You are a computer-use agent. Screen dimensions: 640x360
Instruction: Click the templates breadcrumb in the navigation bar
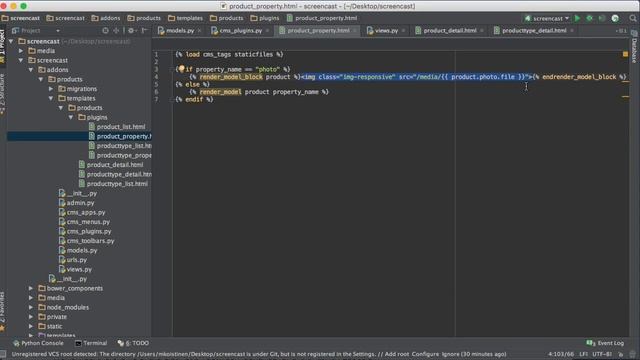(185, 18)
